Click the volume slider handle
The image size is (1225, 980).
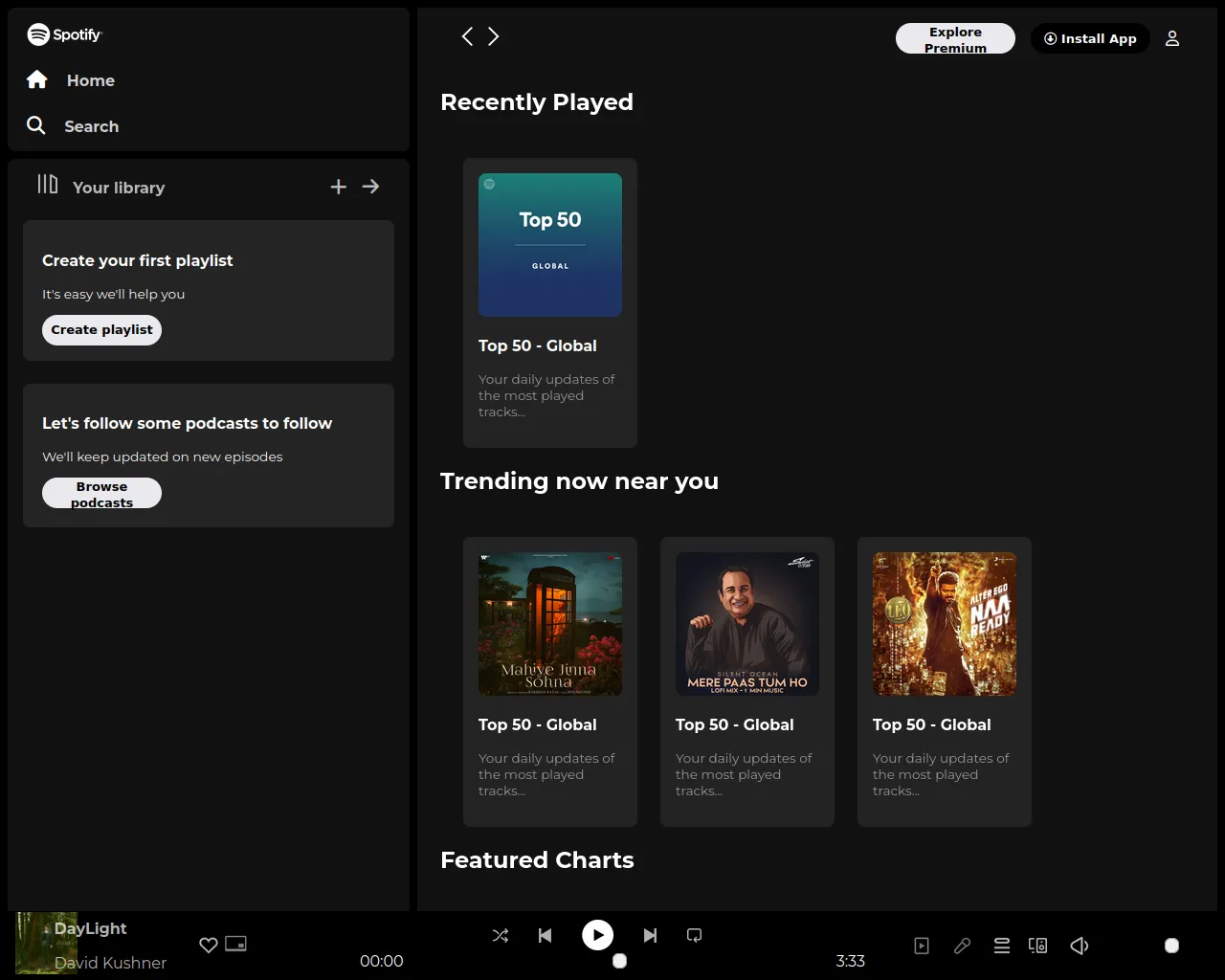coord(1171,946)
